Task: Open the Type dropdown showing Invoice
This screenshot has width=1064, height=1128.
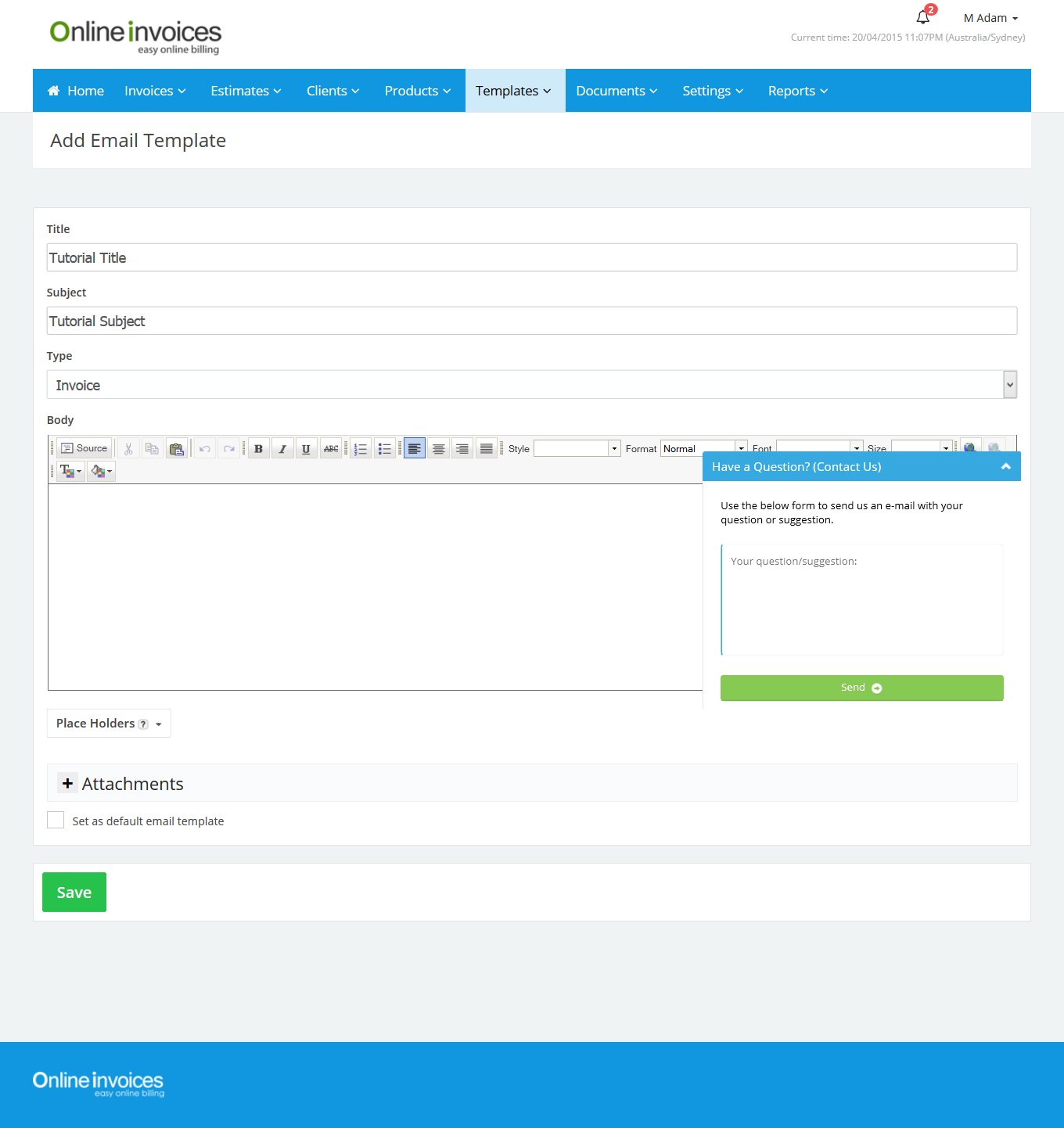Action: 531,385
